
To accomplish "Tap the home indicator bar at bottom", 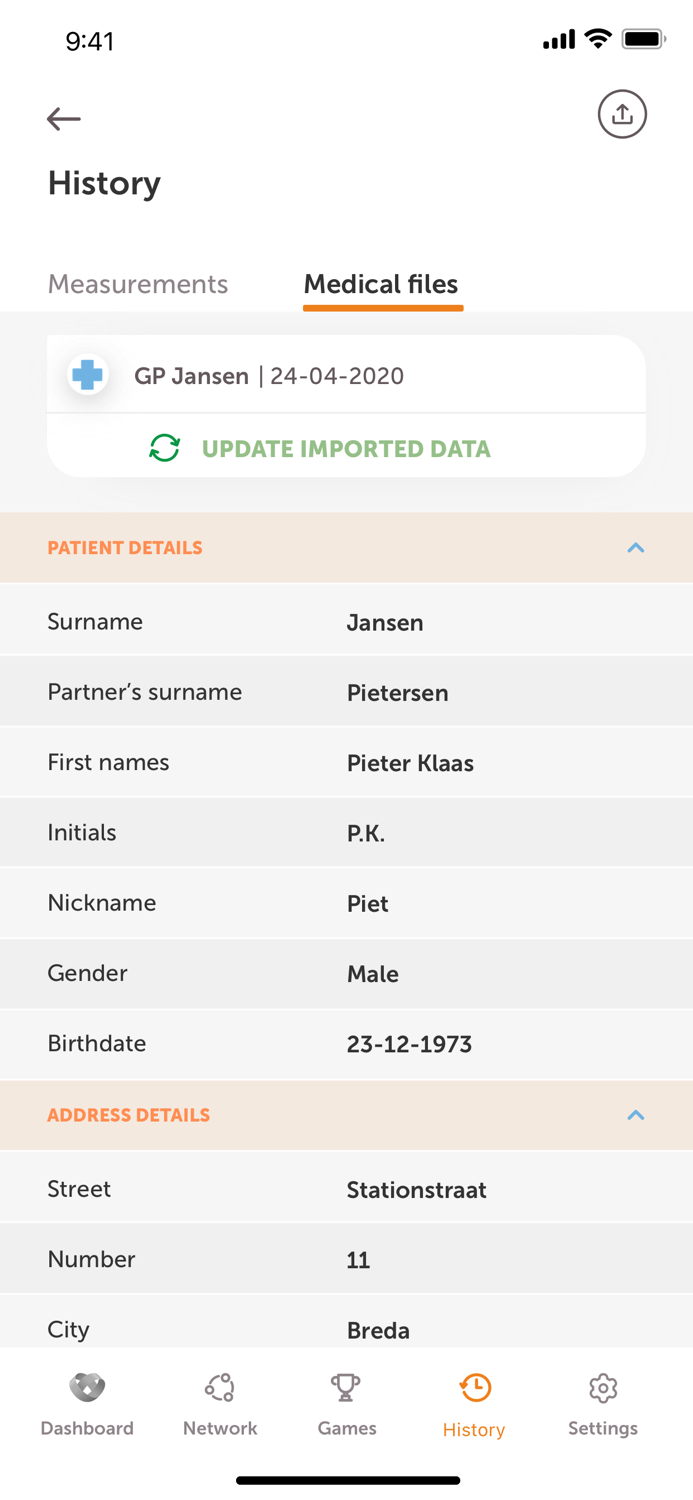I will pos(346,1479).
